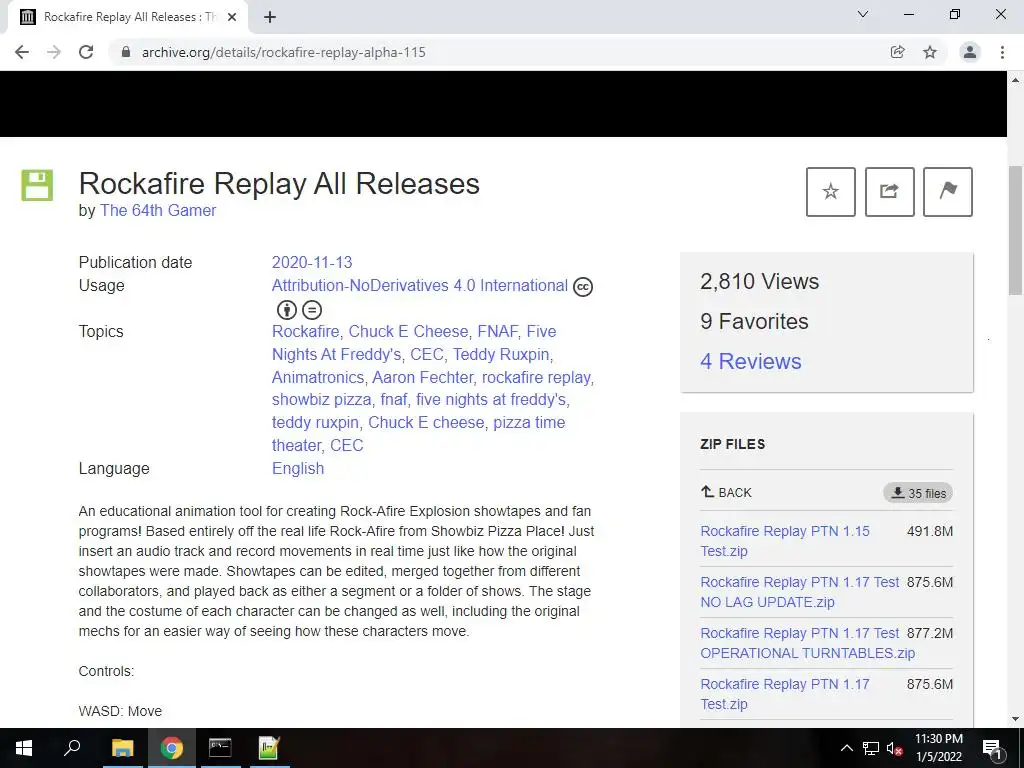Show hidden system tray icons

[x=846, y=748]
